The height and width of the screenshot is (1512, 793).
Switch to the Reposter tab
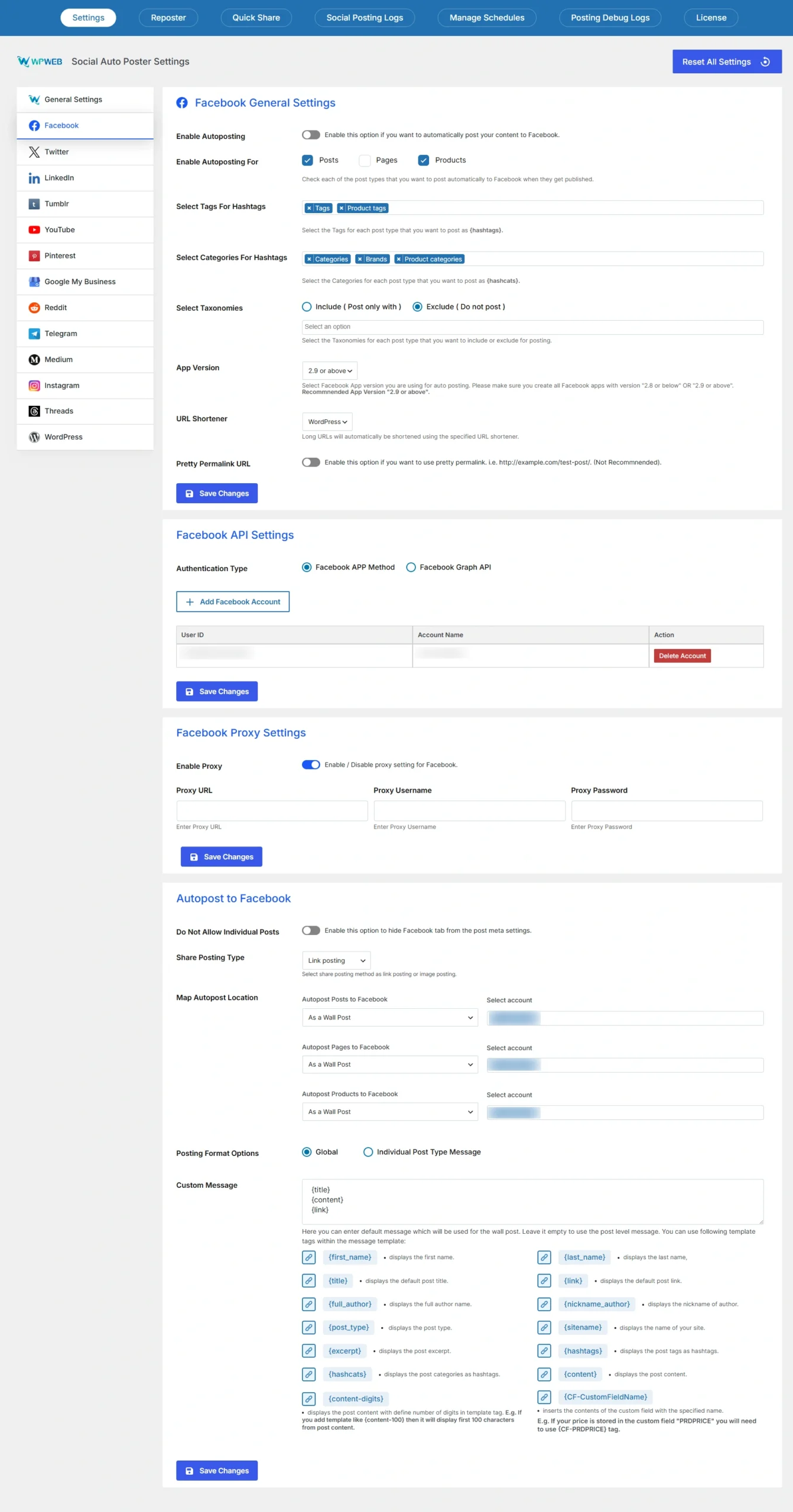tap(168, 18)
